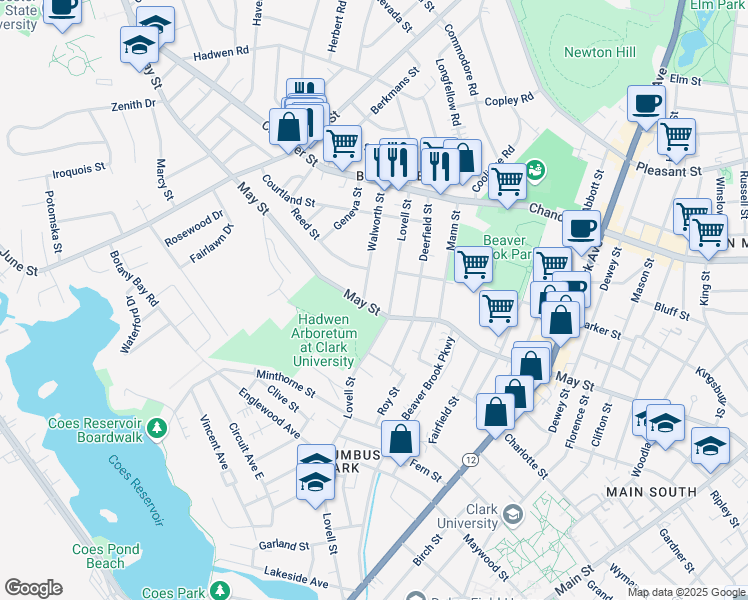This screenshot has height=600, width=748.
Task: Click the Copley Rd street label
Action: 509,99
